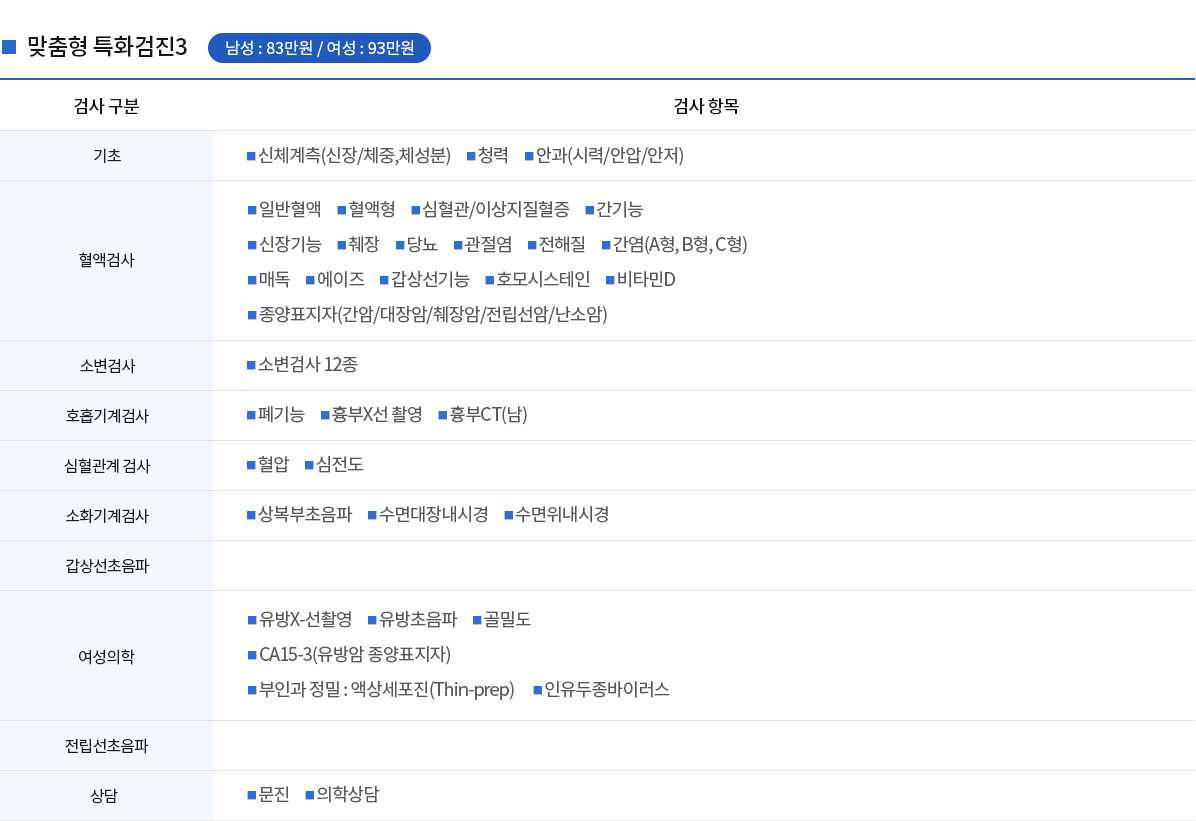
Task: Click the blue bullet before 신체계측(신장/체중,체성분)
Action: click(251, 156)
